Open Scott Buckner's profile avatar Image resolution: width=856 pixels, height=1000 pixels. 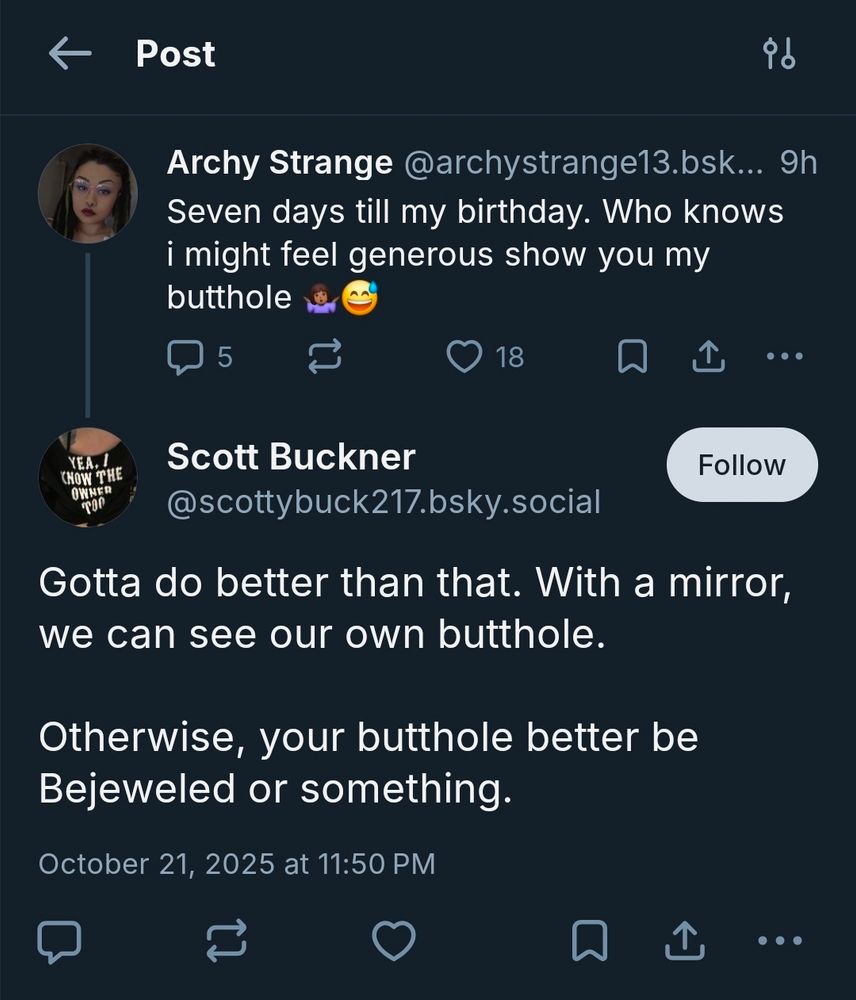tap(88, 477)
